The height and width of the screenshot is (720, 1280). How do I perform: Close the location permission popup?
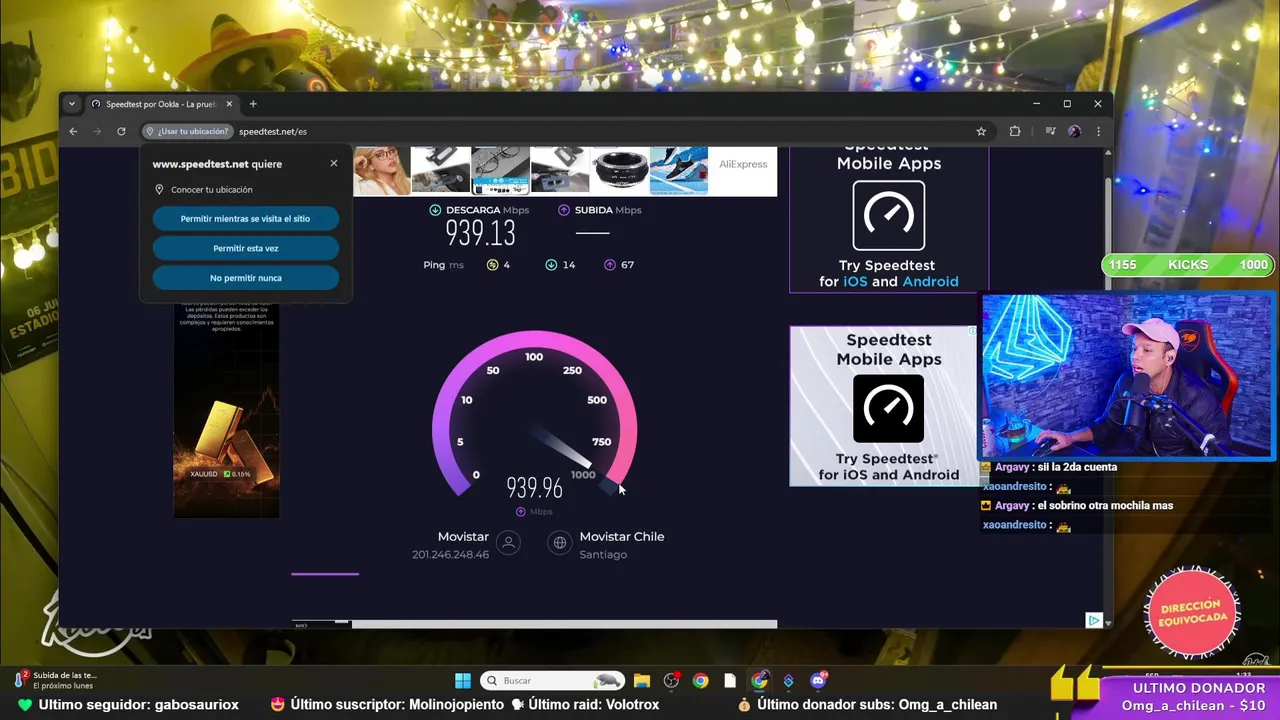point(334,163)
